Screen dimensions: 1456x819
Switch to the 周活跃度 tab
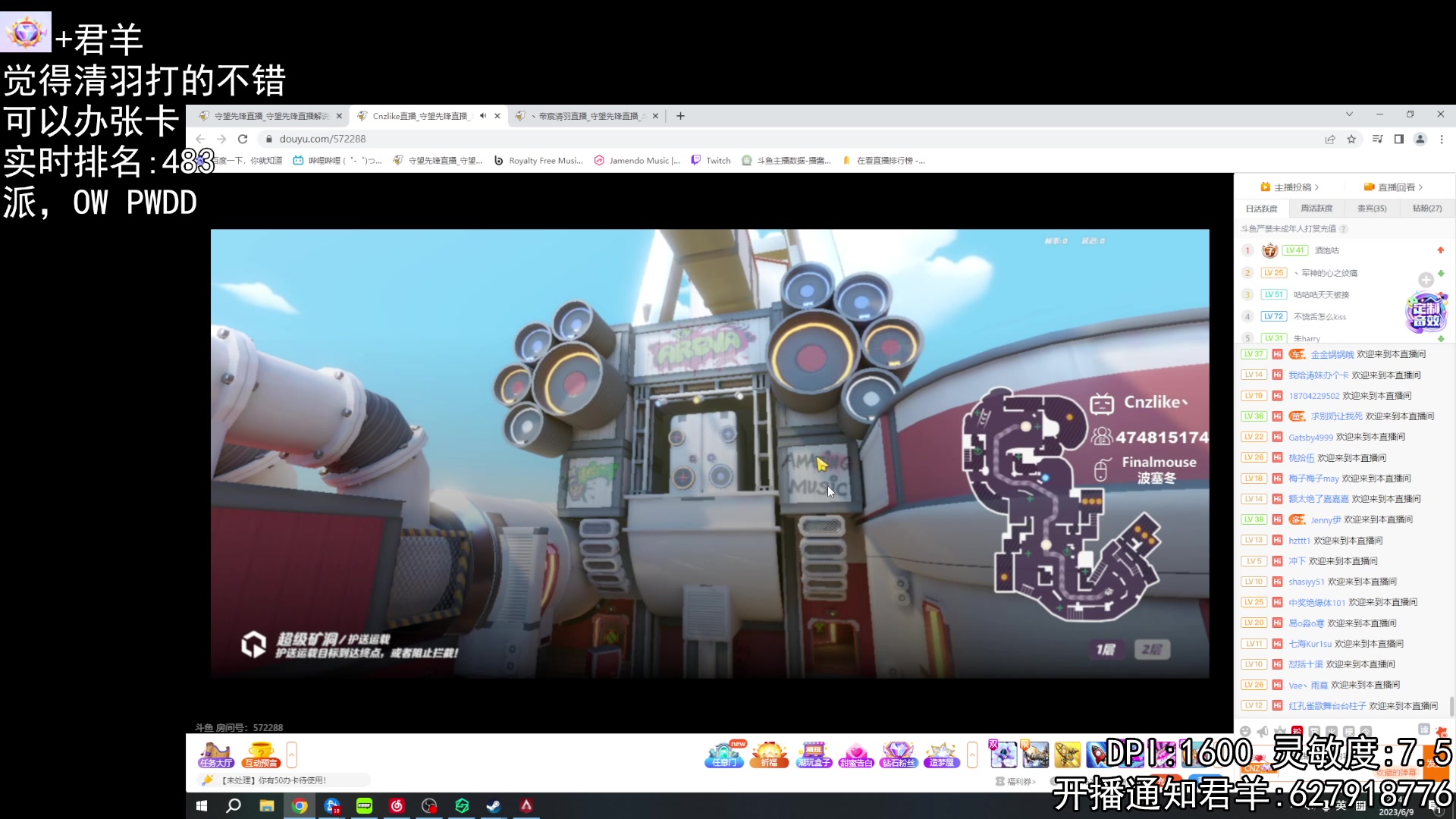pyautogui.click(x=1316, y=209)
